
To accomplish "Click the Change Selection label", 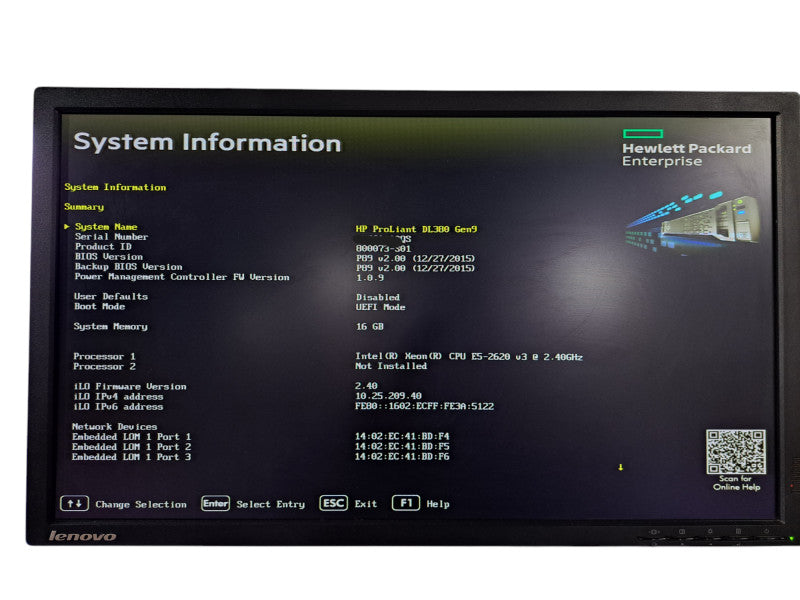I will pos(141,504).
